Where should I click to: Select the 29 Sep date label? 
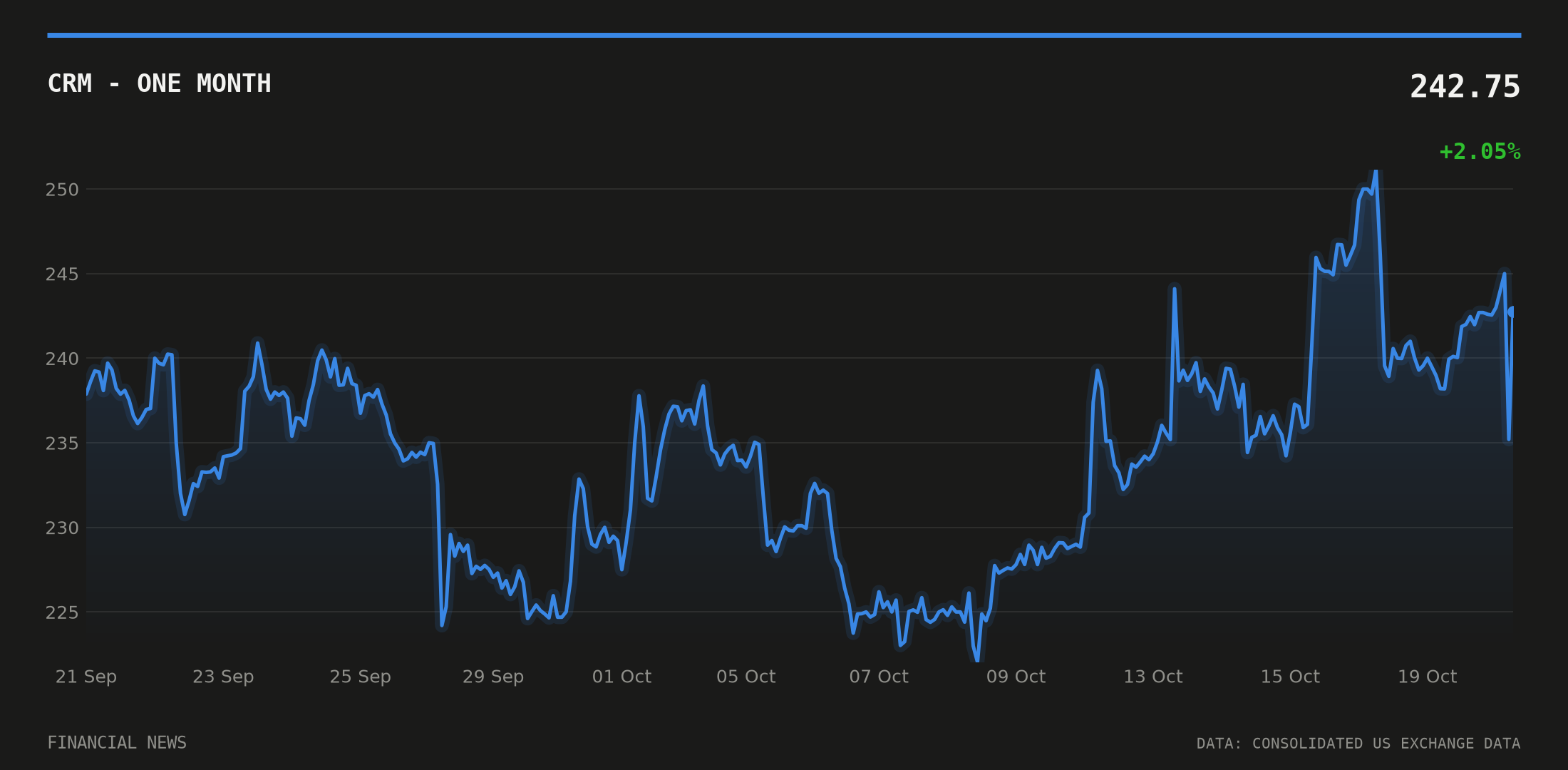tap(493, 677)
